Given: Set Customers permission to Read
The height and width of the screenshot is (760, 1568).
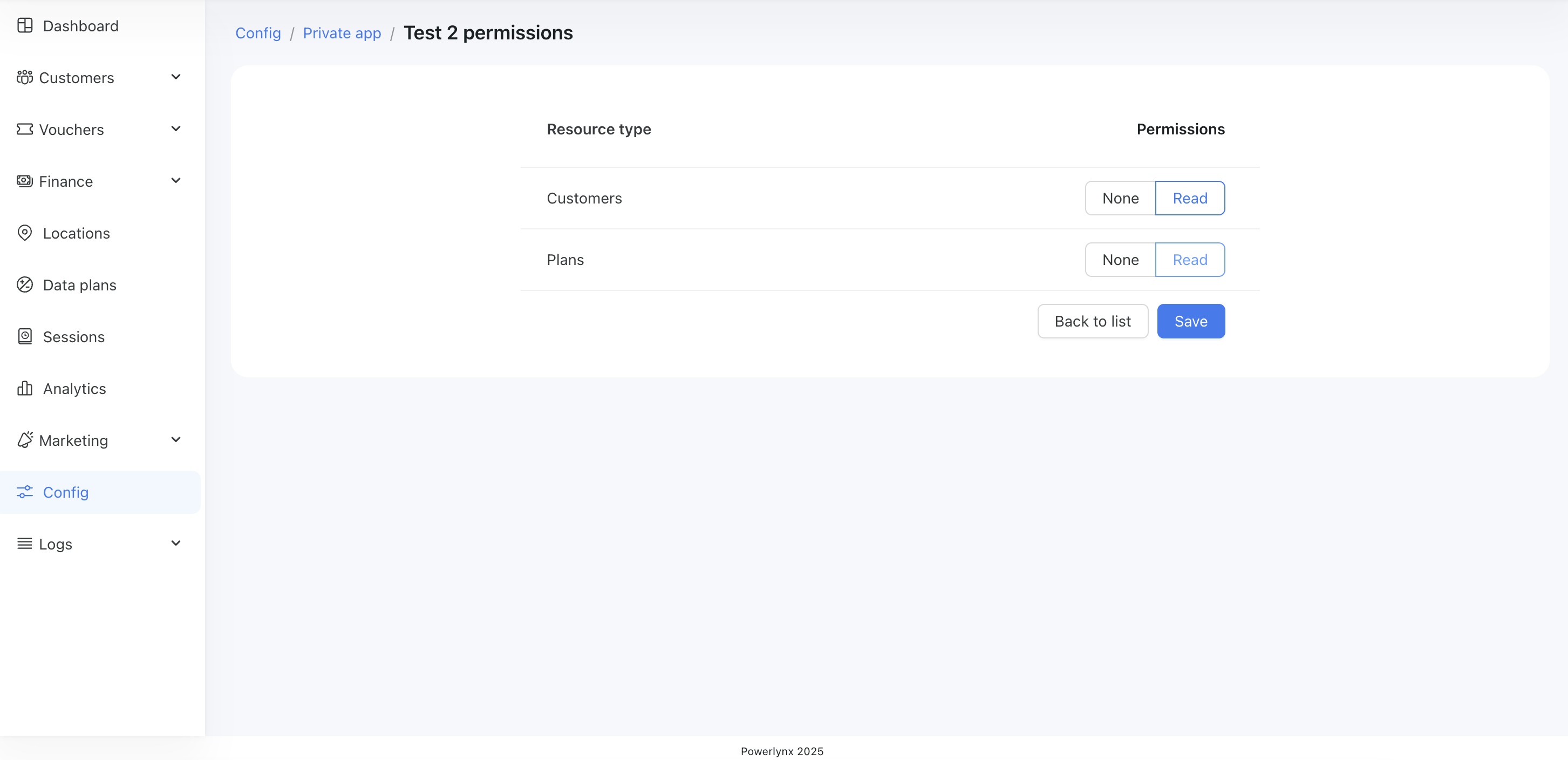Looking at the screenshot, I should pyautogui.click(x=1189, y=198).
